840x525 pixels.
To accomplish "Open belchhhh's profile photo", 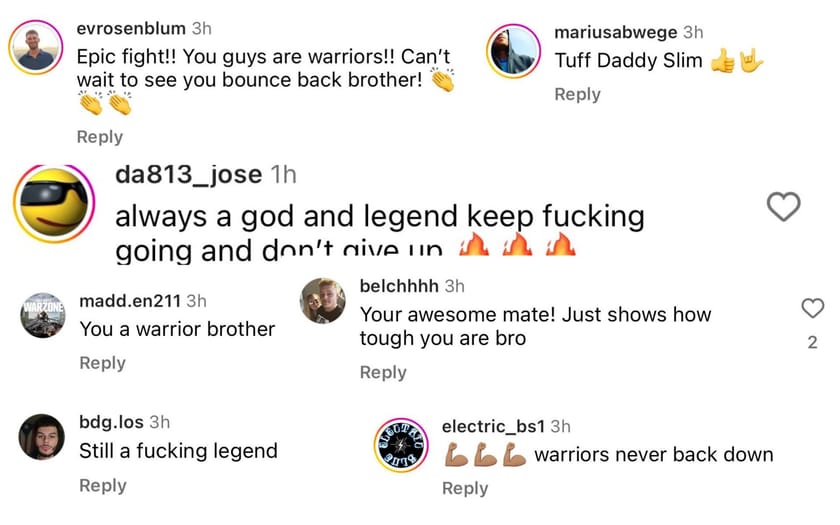I will pos(322,301).
